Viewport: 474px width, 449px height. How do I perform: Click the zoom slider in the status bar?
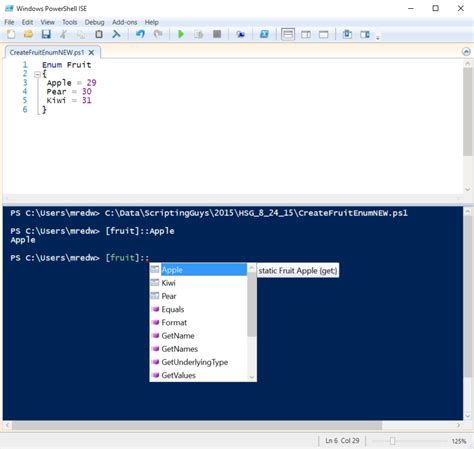click(392, 441)
